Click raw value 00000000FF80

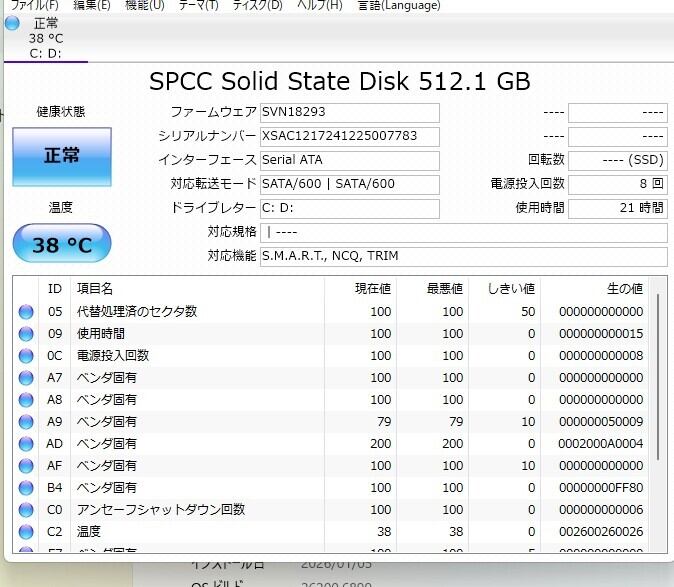[601, 488]
